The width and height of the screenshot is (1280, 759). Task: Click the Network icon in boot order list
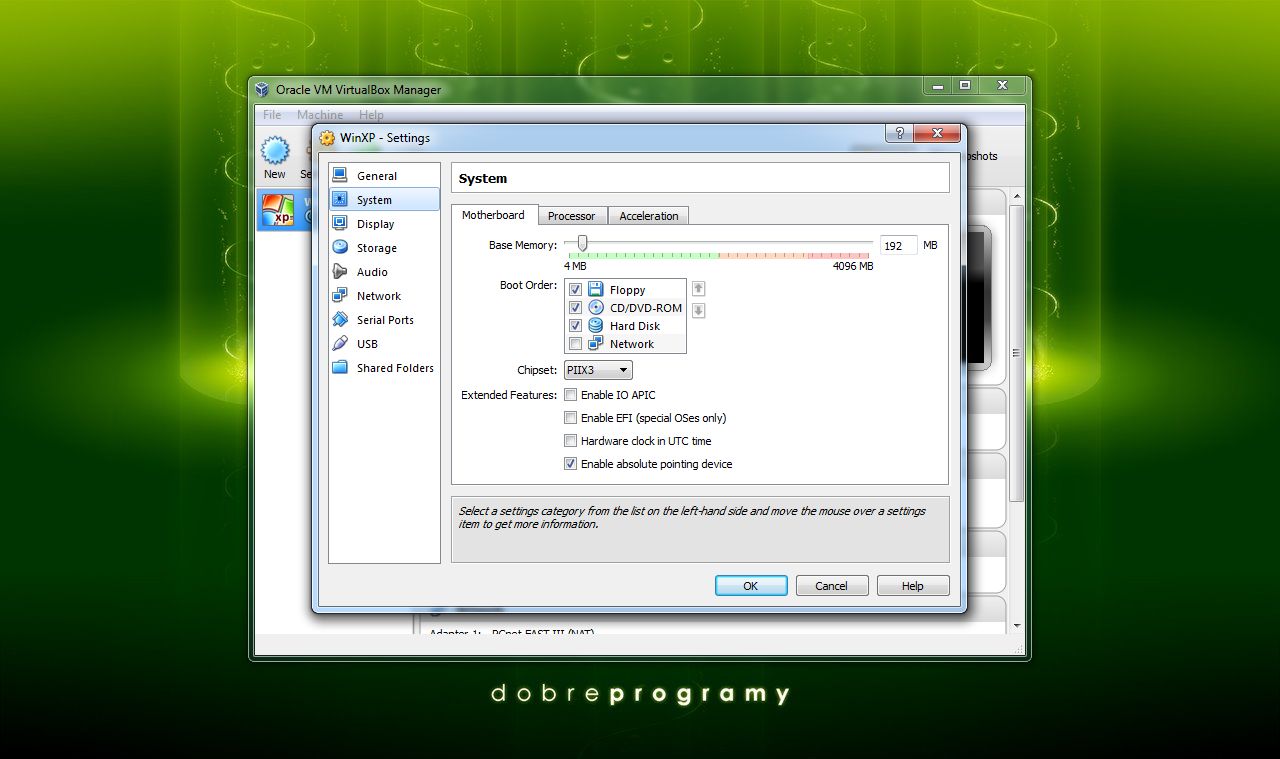coord(596,343)
